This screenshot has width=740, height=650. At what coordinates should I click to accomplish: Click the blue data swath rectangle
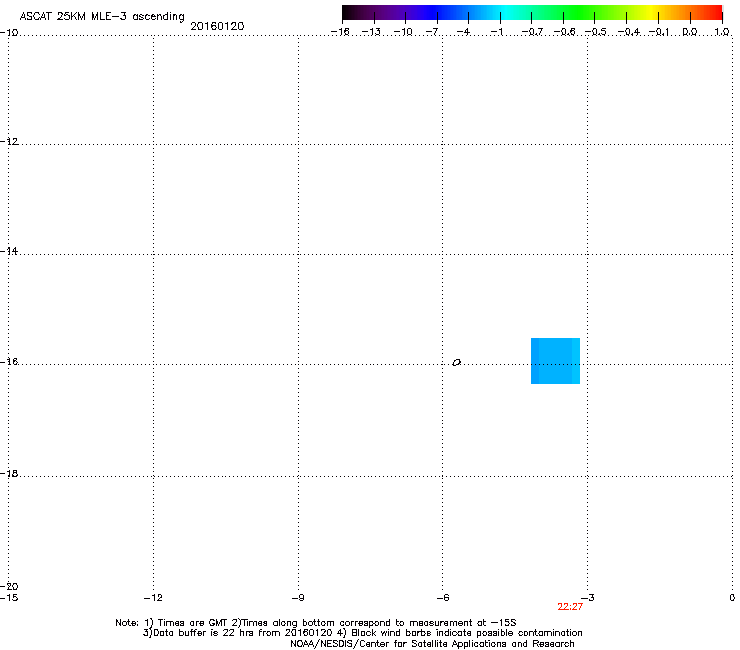pyautogui.click(x=555, y=361)
